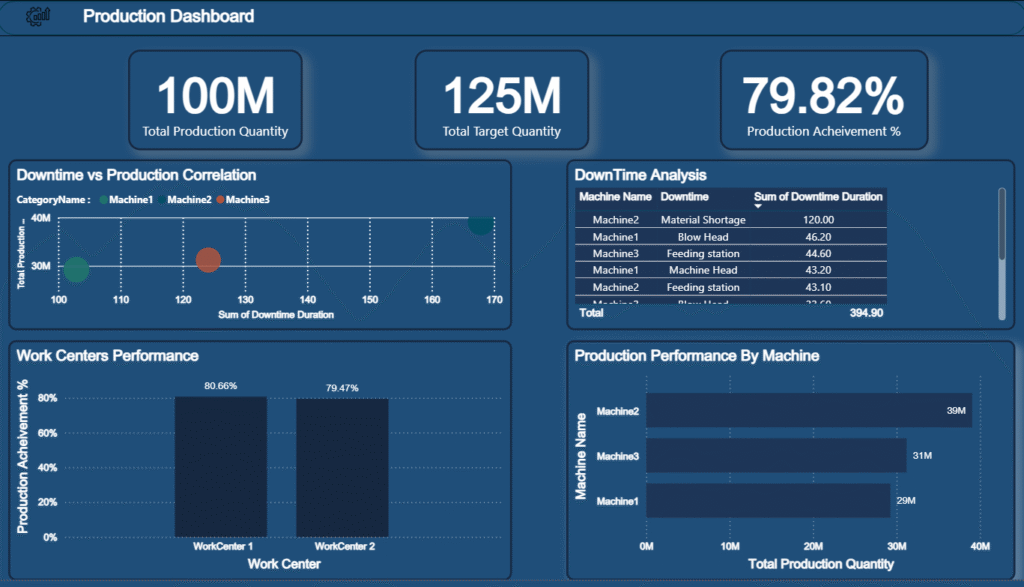The image size is (1024, 587).
Task: Select the orange Machine3 legend marker
Action: pyautogui.click(x=220, y=200)
